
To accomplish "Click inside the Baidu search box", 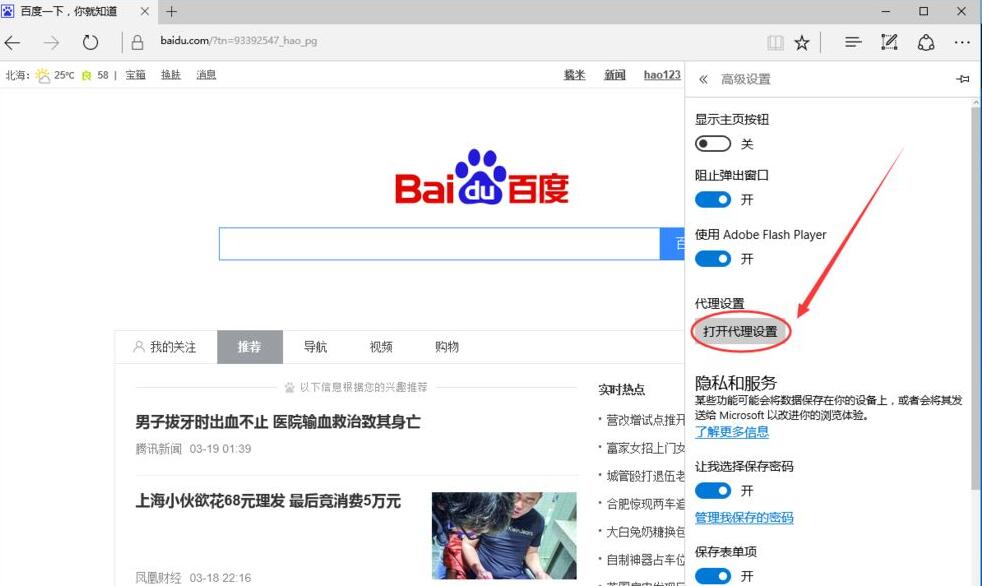I will (440, 243).
